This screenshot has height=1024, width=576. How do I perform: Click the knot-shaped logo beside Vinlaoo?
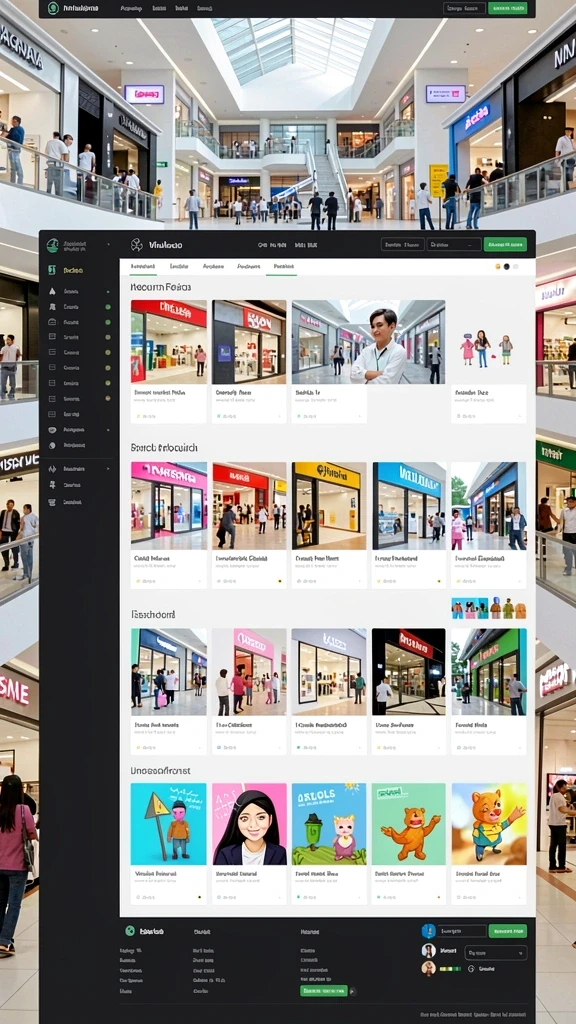coord(136,245)
